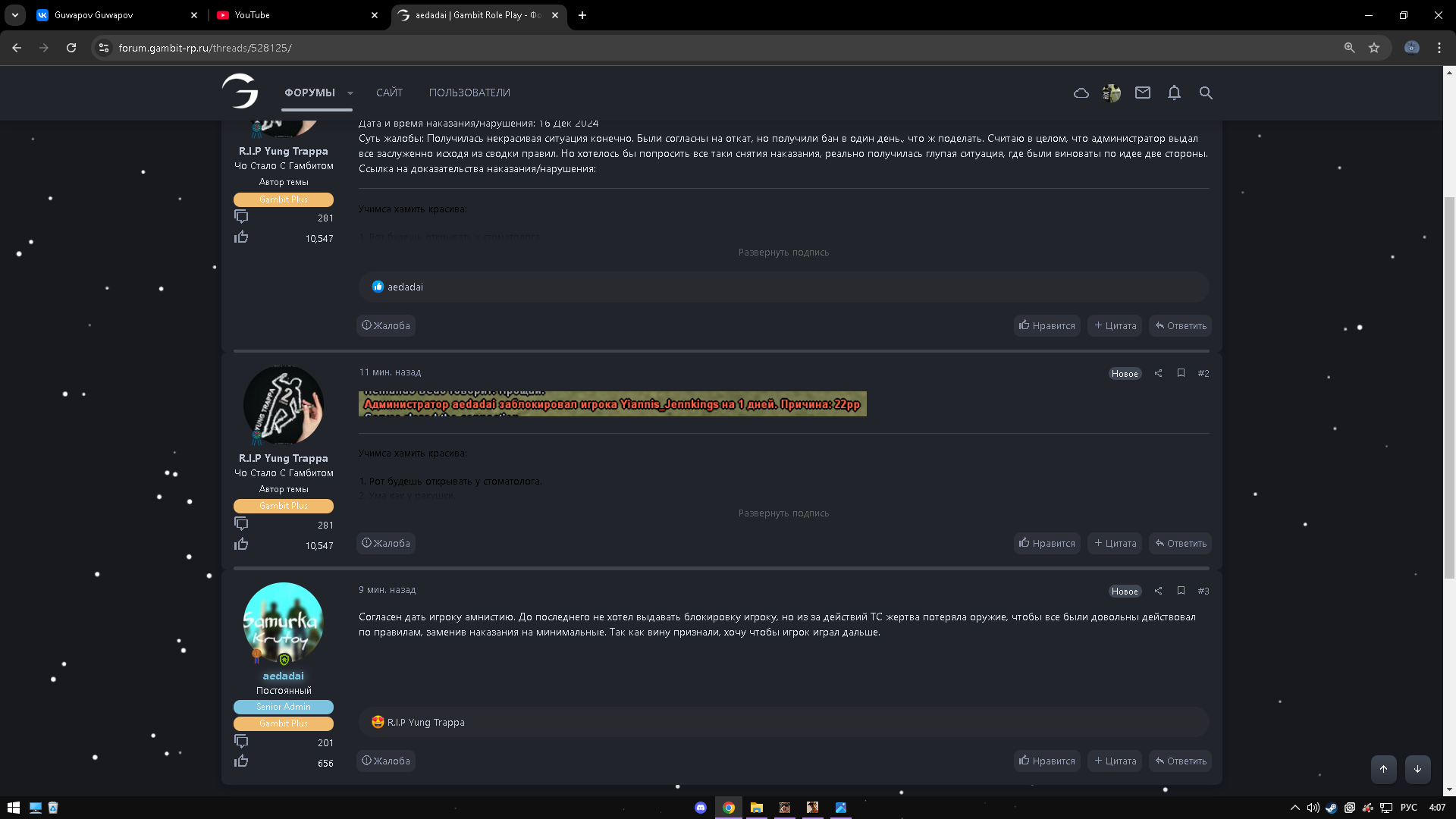Bookmark post #3
The width and height of the screenshot is (1456, 819).
(1181, 591)
